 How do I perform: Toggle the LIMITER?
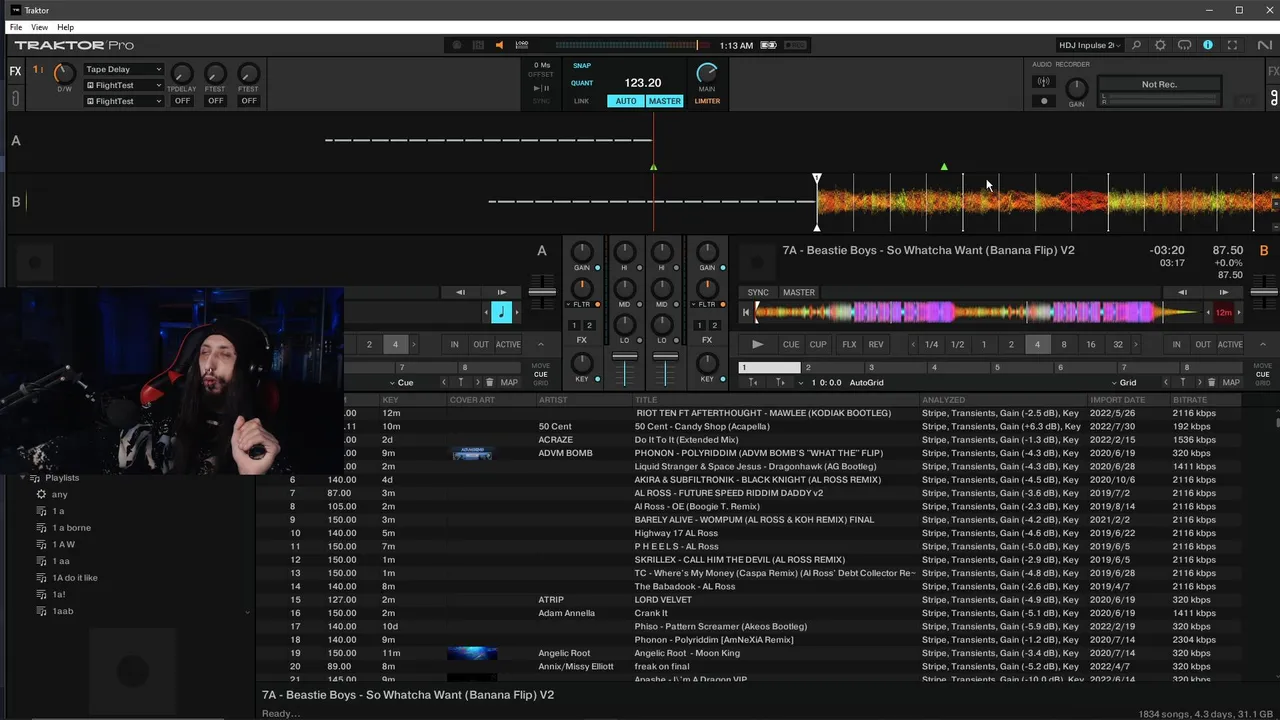pyautogui.click(x=707, y=101)
